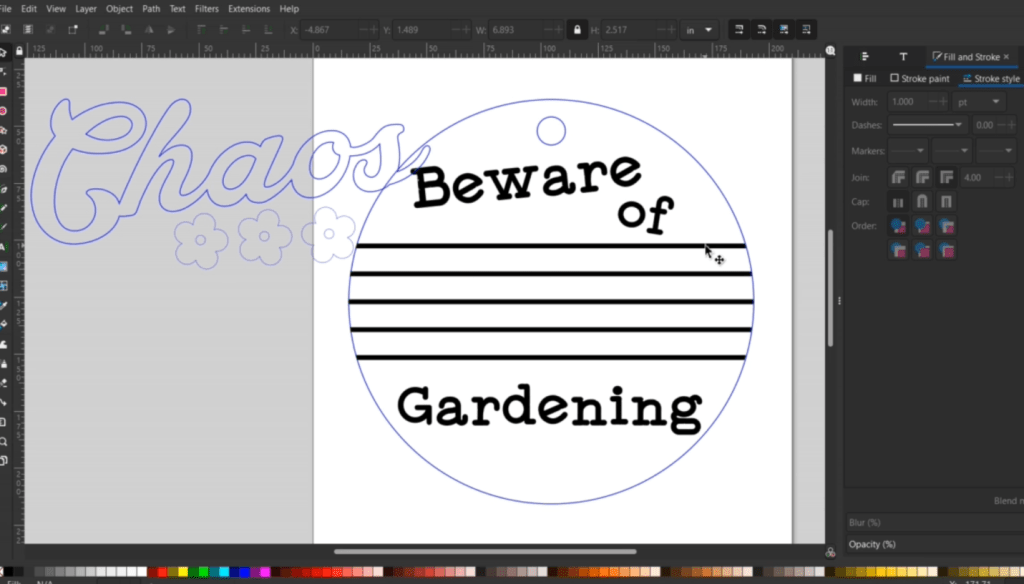The image size is (1024, 584).
Task: Open the Dashes pattern dropdown
Action: (x=927, y=125)
